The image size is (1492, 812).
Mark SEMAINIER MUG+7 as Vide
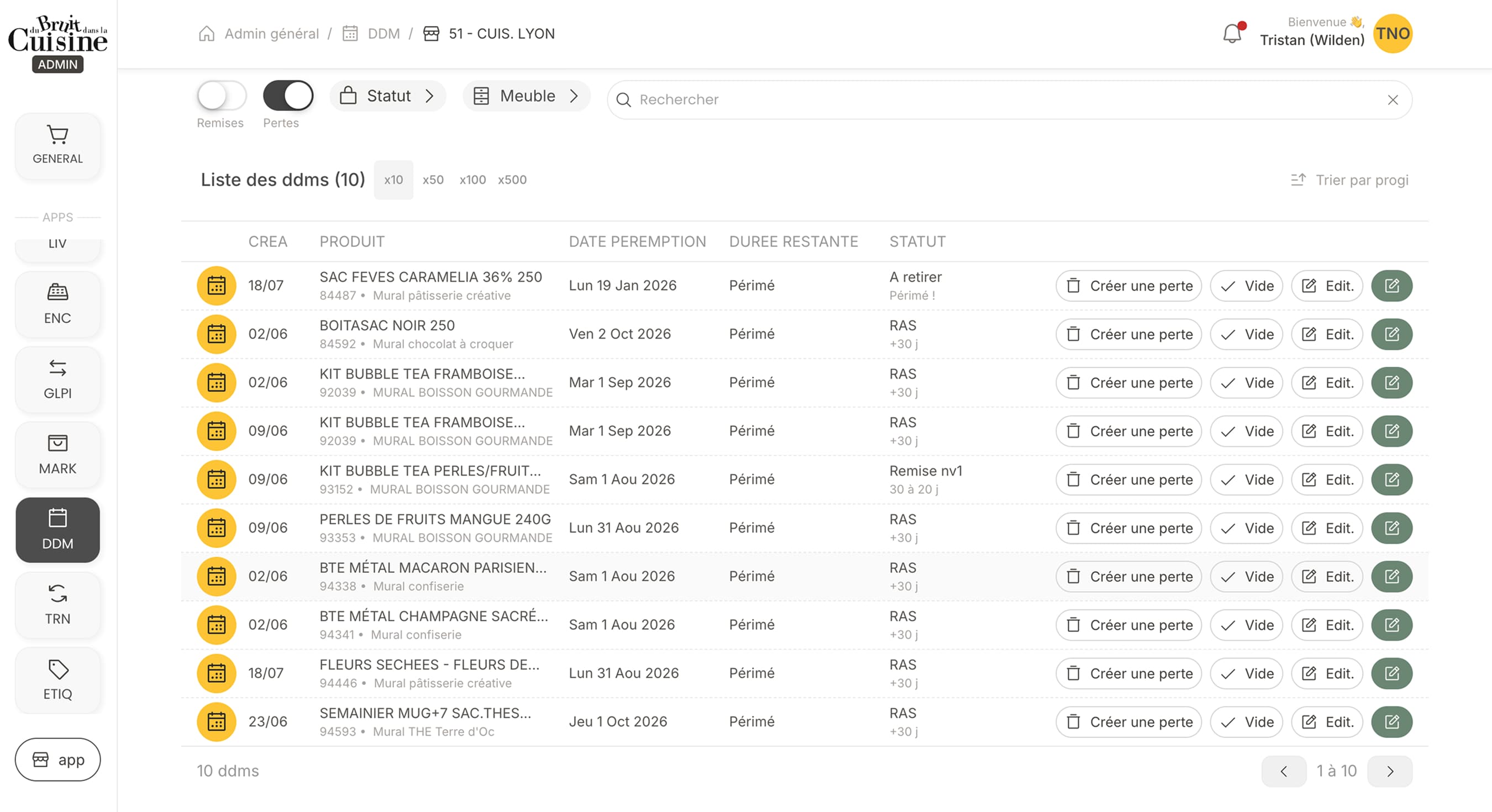tap(1247, 721)
